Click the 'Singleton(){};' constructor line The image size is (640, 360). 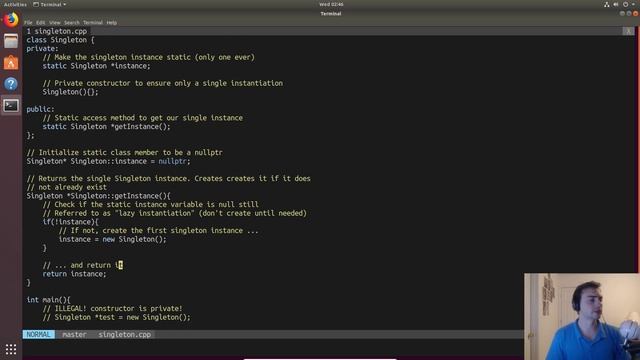tap(70, 92)
